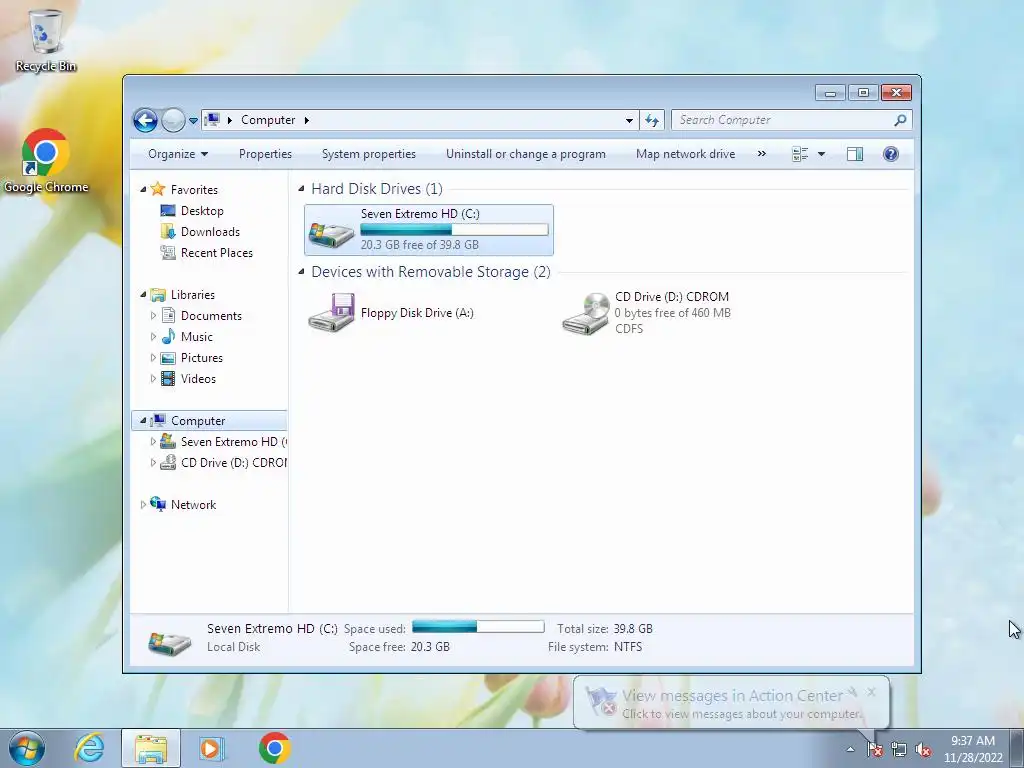This screenshot has height=768, width=1024.
Task: Click the search magnifier icon
Action: [901, 120]
